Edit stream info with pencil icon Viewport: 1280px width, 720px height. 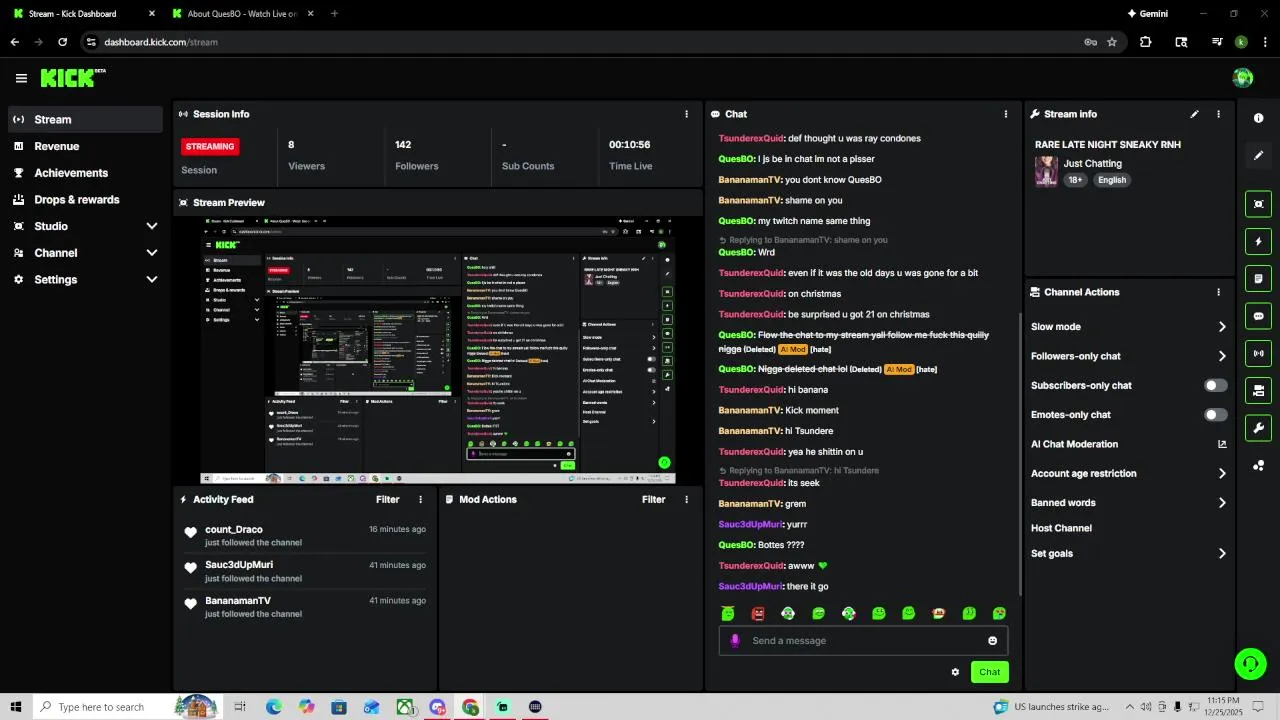click(x=1194, y=115)
